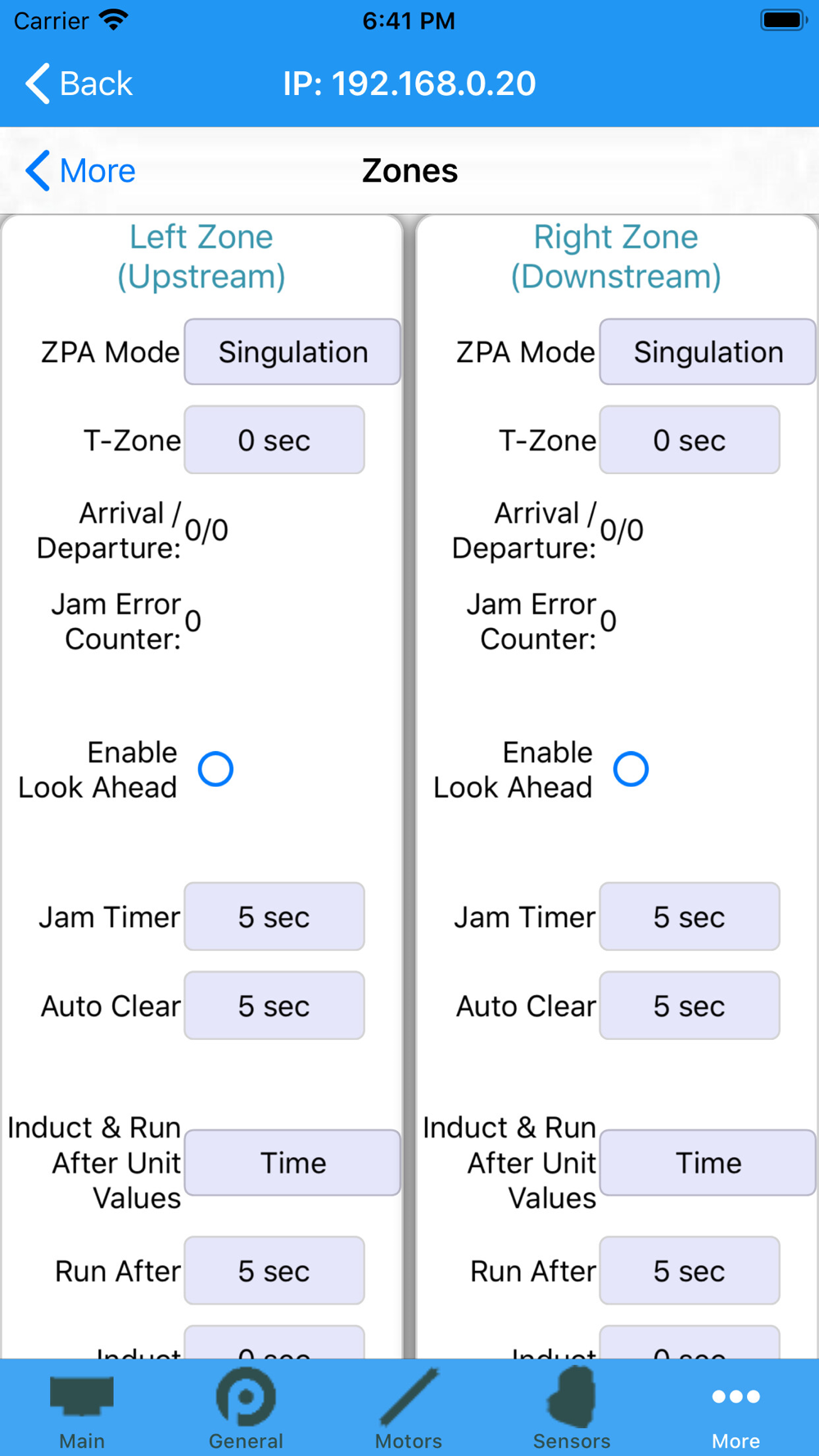Viewport: 819px width, 1456px height.
Task: Set Right Zone Jam Timer value
Action: tap(690, 917)
